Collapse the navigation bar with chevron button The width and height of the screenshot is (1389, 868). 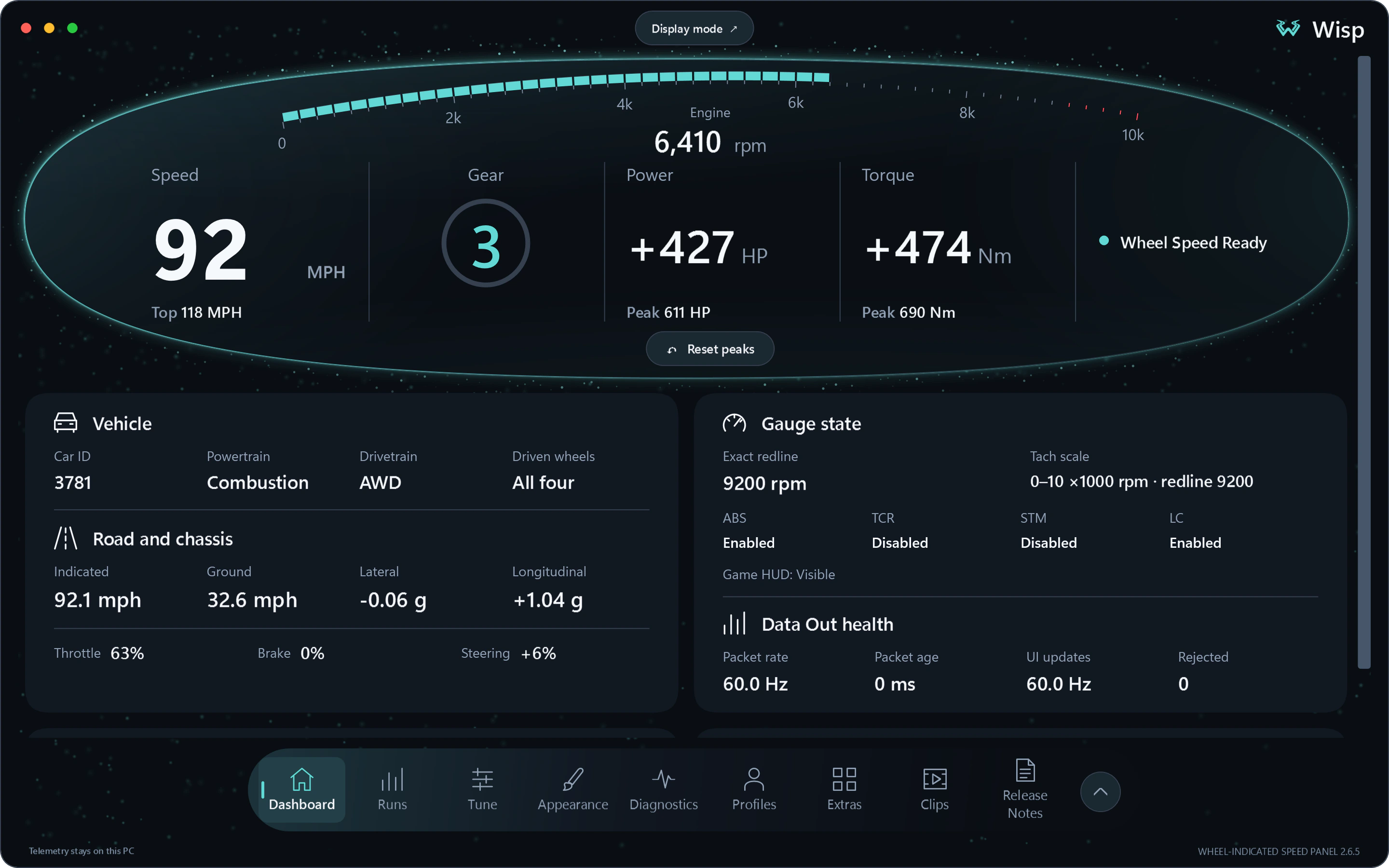point(1100,792)
